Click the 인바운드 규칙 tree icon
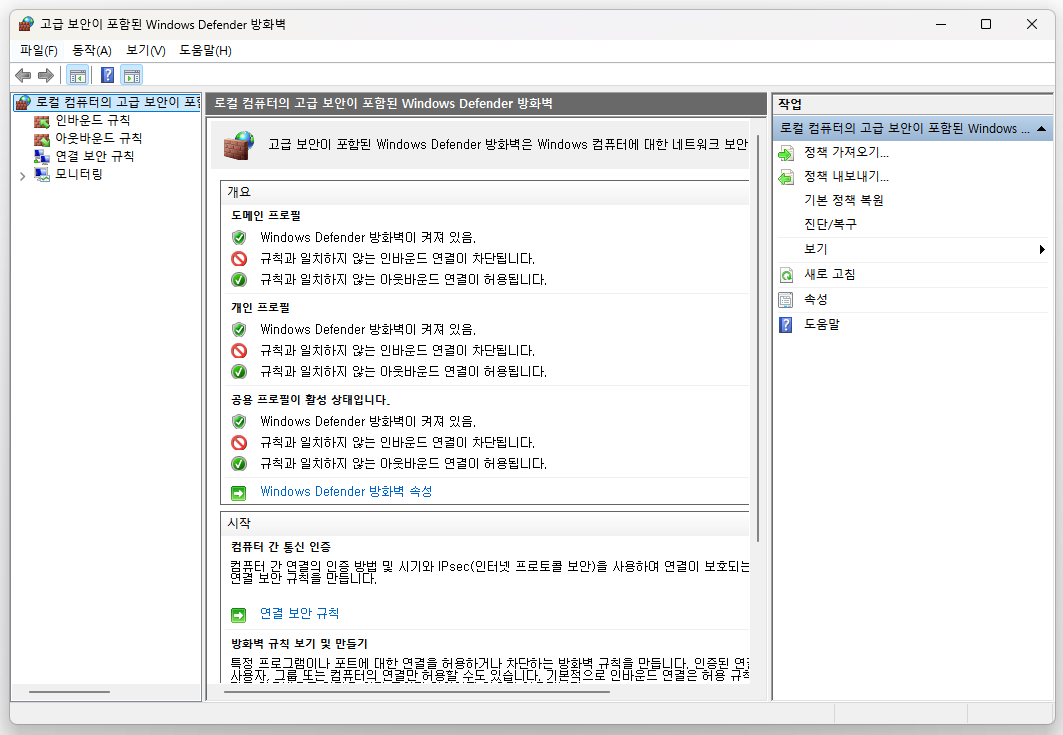 [x=42, y=121]
